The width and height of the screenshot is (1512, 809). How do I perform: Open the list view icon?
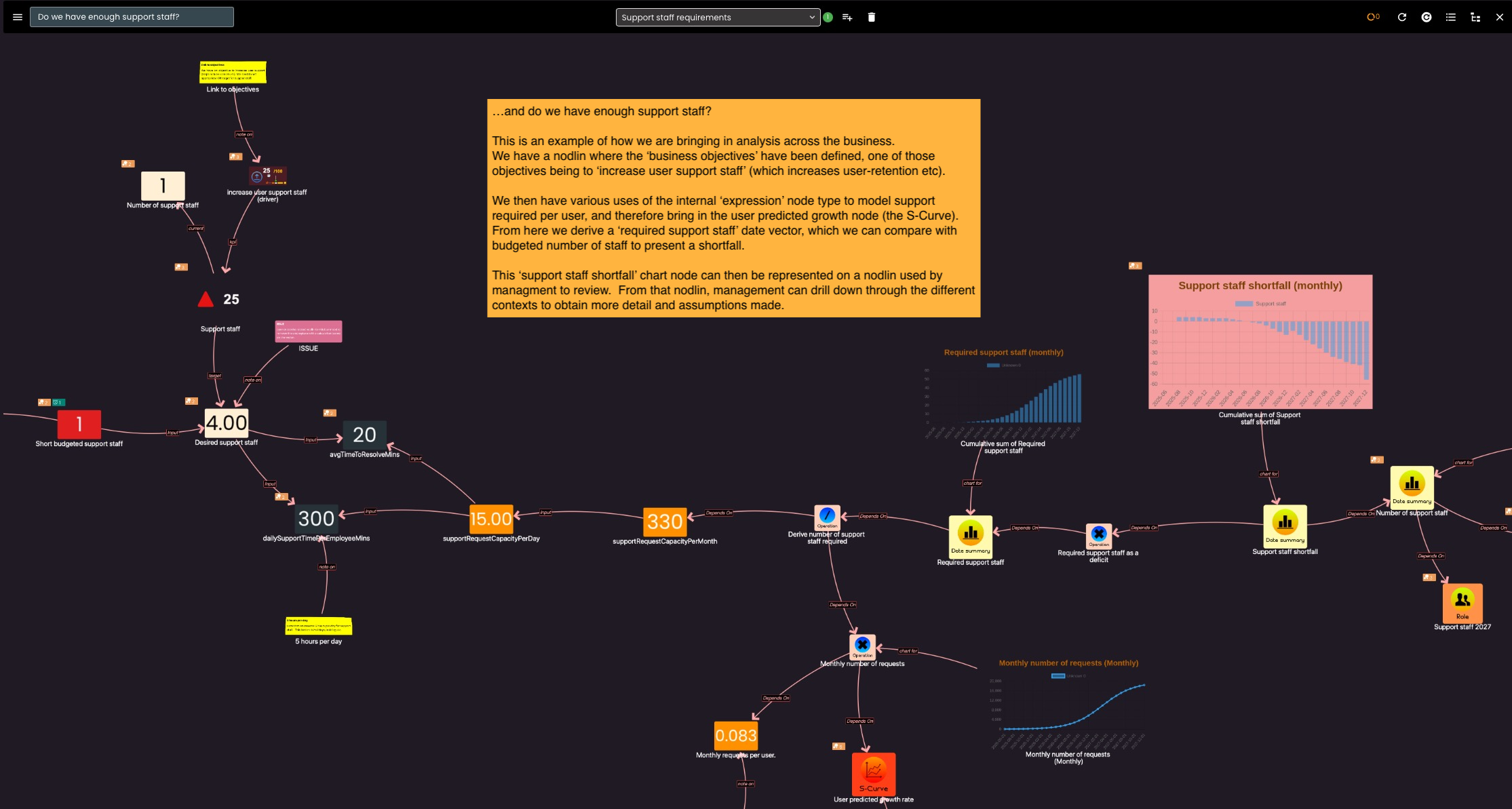[1451, 17]
